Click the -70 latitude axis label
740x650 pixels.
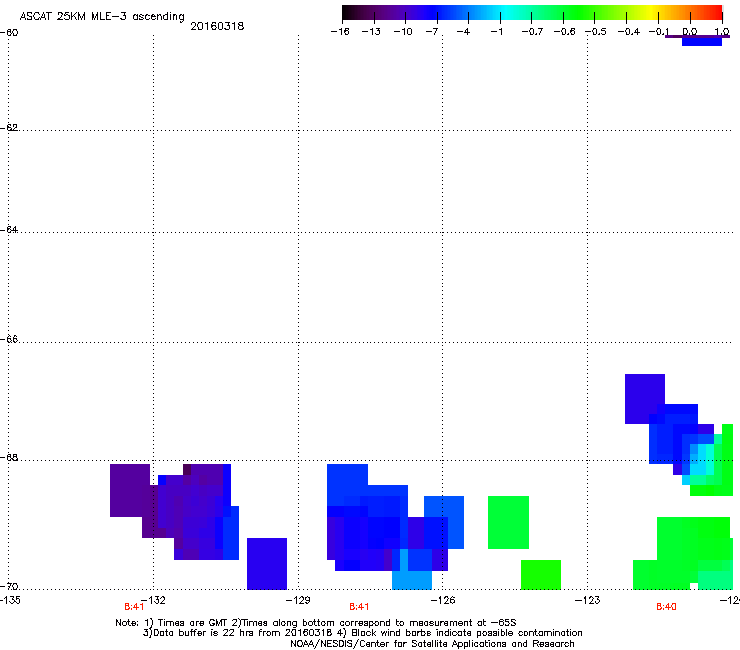coord(9,587)
